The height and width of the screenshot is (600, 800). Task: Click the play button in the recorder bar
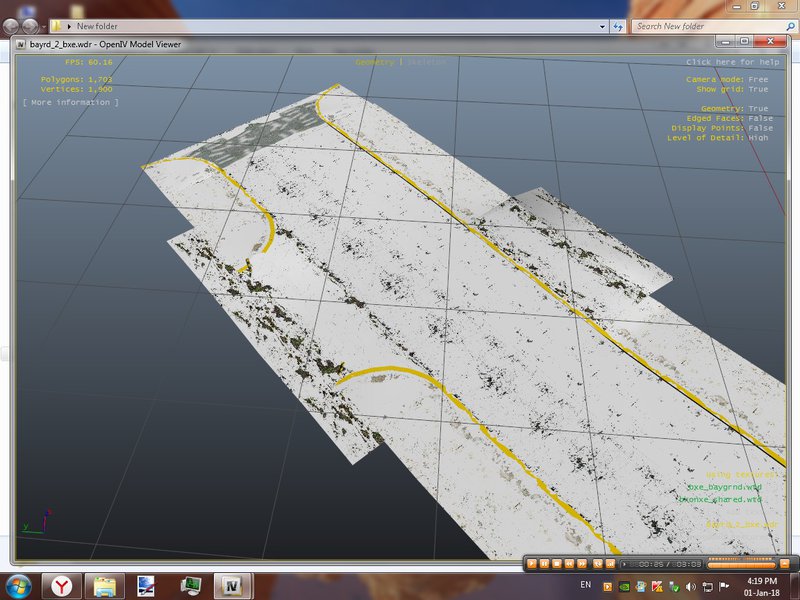(x=532, y=564)
